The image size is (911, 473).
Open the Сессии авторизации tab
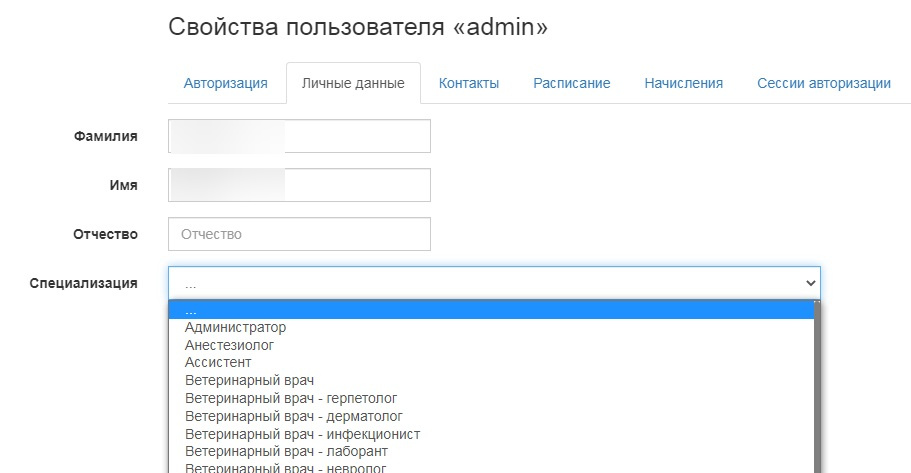[x=823, y=83]
